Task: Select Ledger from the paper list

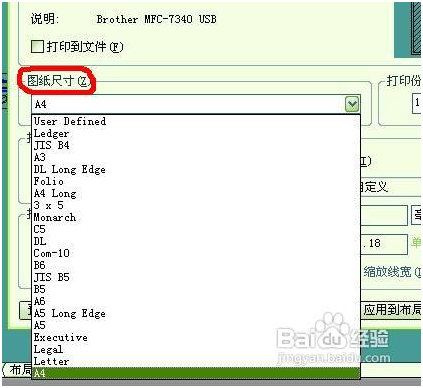Action: click(x=196, y=133)
